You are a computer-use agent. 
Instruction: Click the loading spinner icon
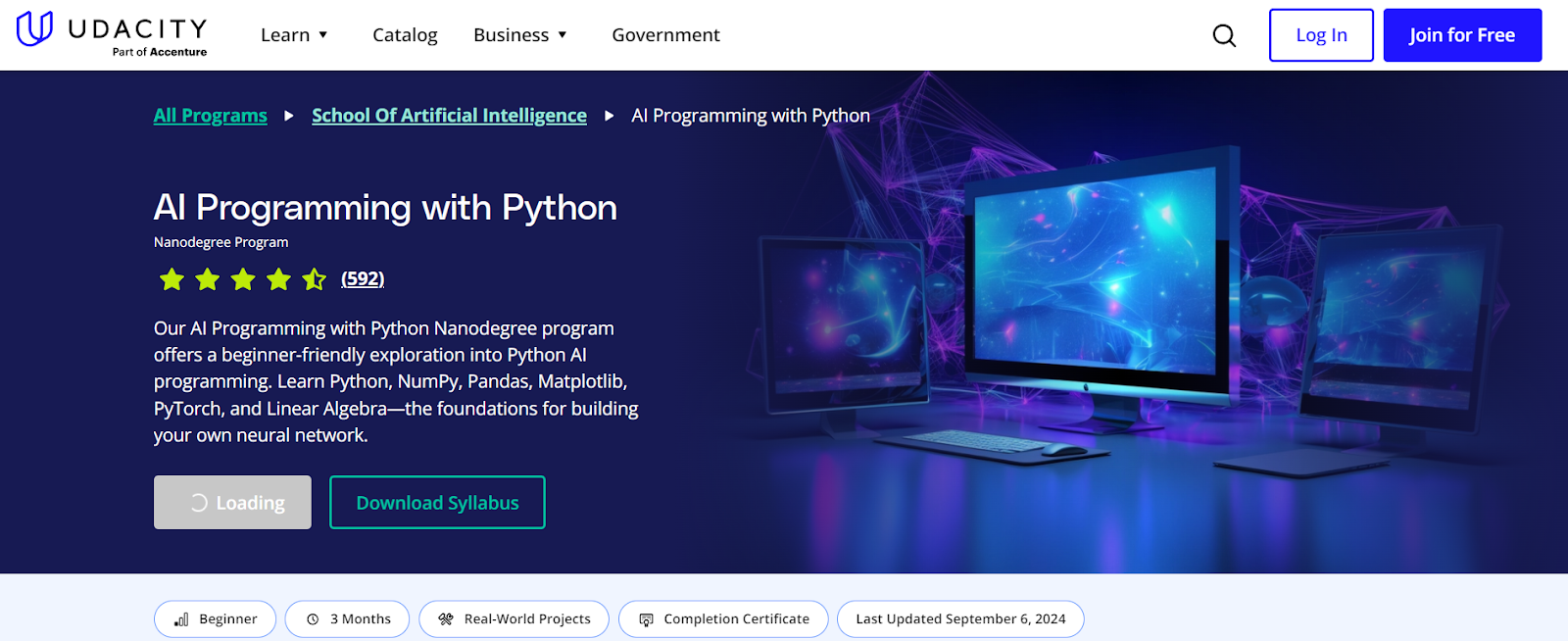(x=199, y=503)
